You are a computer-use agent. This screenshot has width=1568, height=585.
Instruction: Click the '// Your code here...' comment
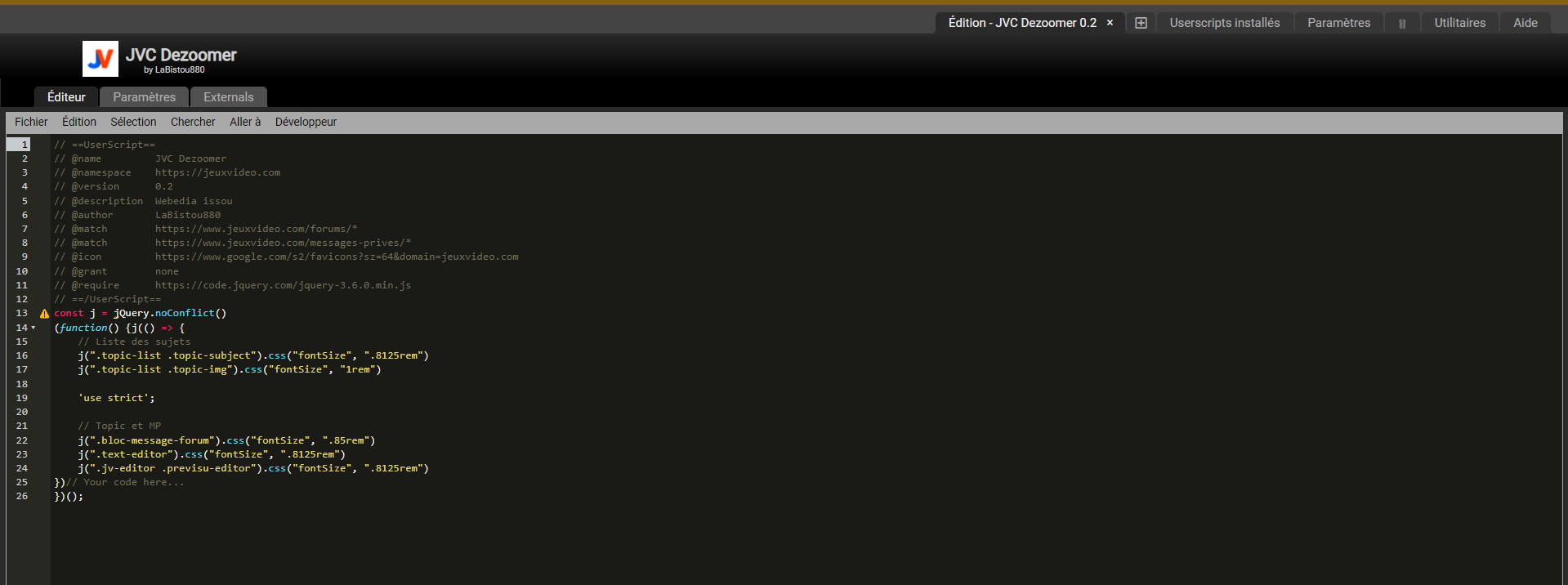click(125, 483)
